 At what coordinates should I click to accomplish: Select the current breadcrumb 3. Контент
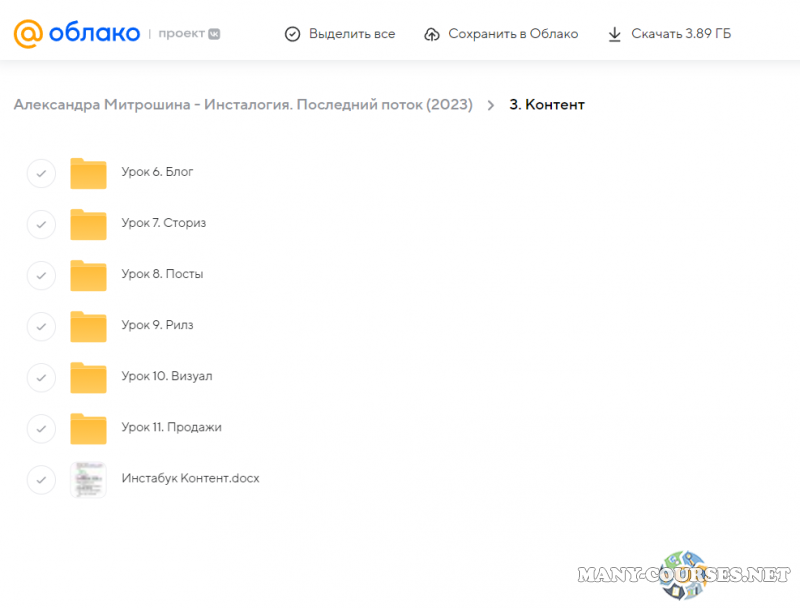(547, 105)
